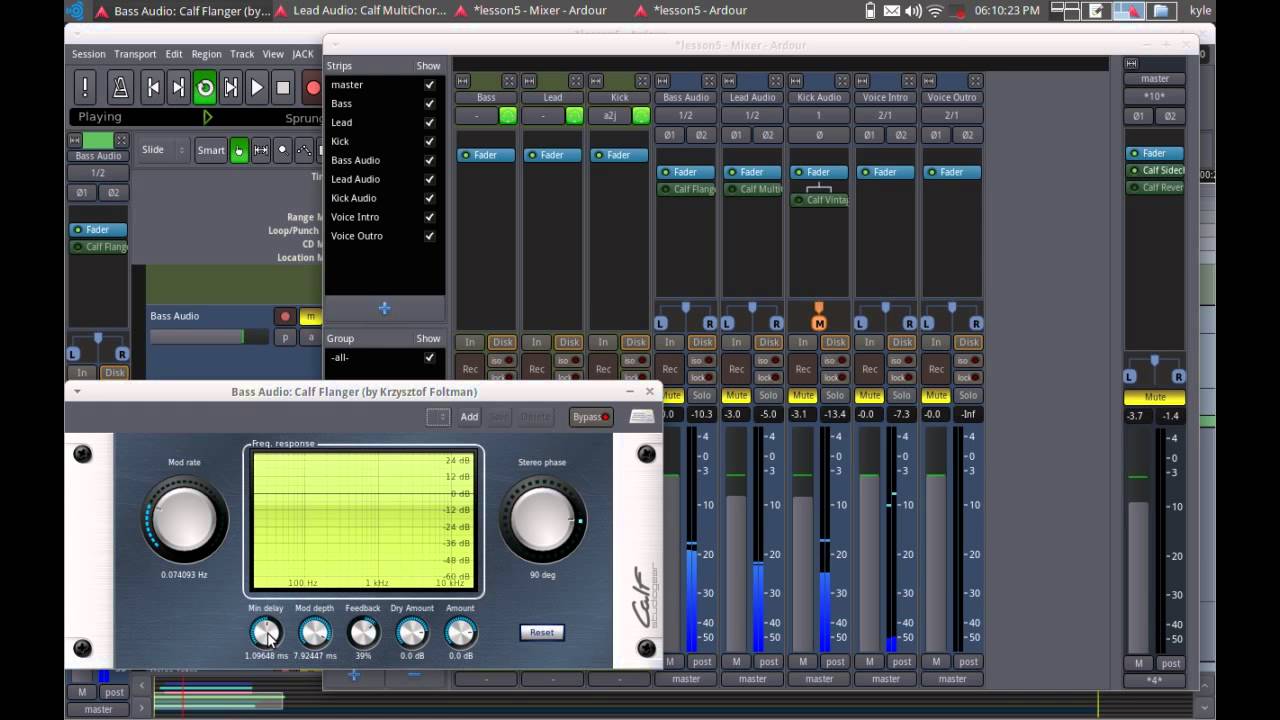Click the MIDI input green icon on Bass strip

[508, 116]
